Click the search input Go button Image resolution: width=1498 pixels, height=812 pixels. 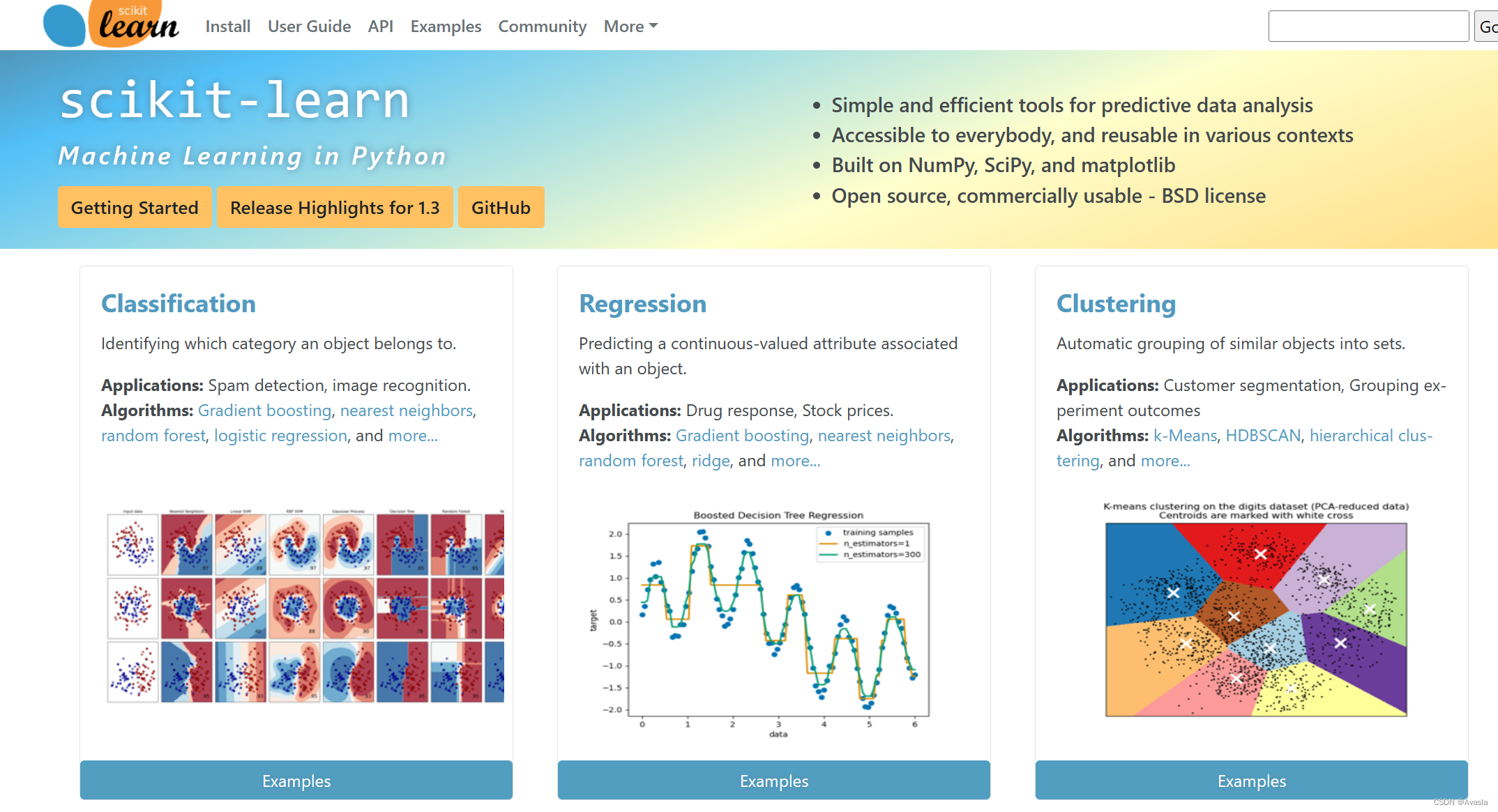click(x=1490, y=26)
